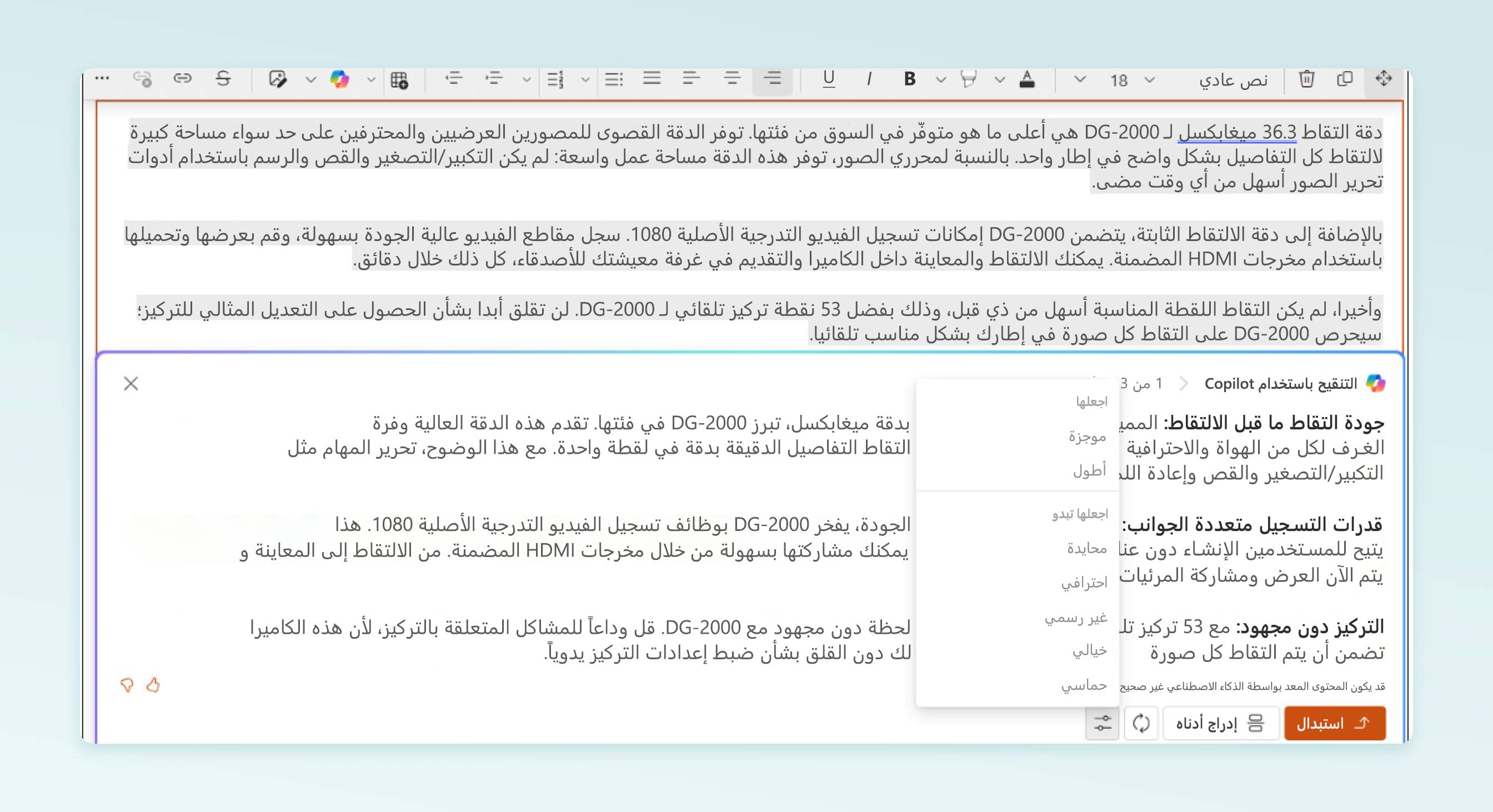Viewport: 1493px width, 812px height.
Task: Go to the next Copilot suggestion
Action: coord(1184,384)
